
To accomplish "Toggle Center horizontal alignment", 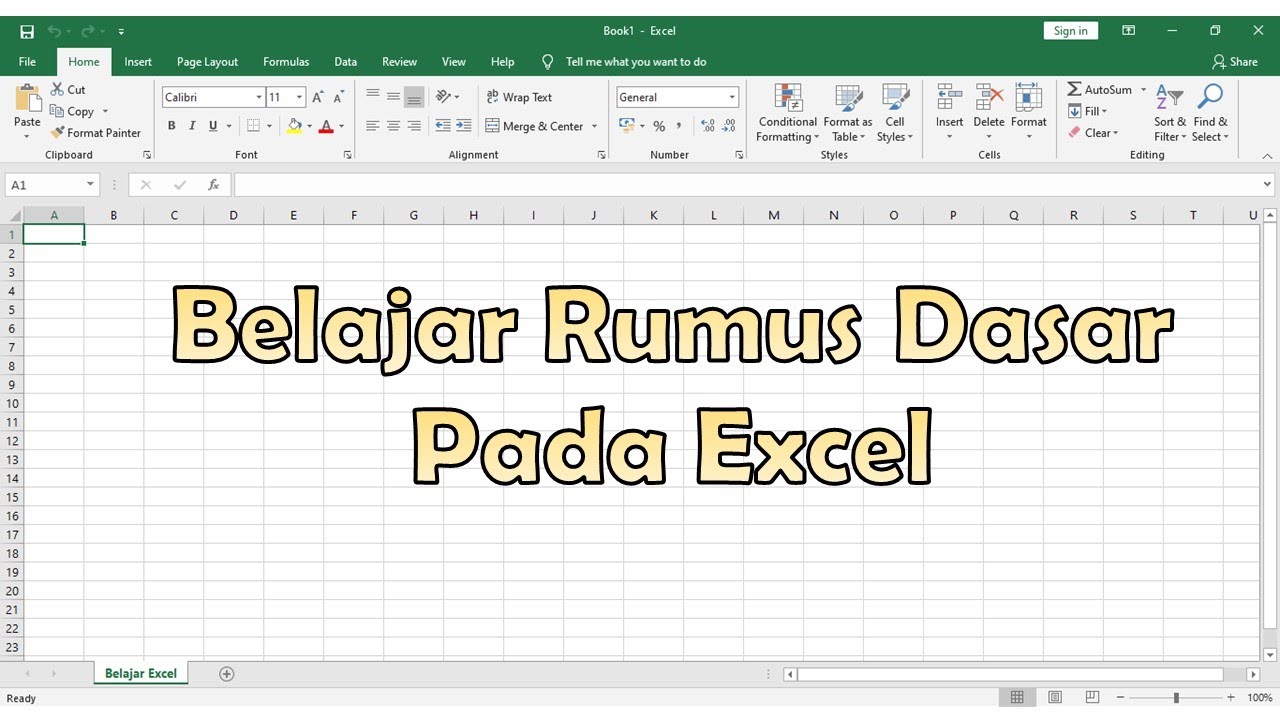I will pyautogui.click(x=393, y=126).
